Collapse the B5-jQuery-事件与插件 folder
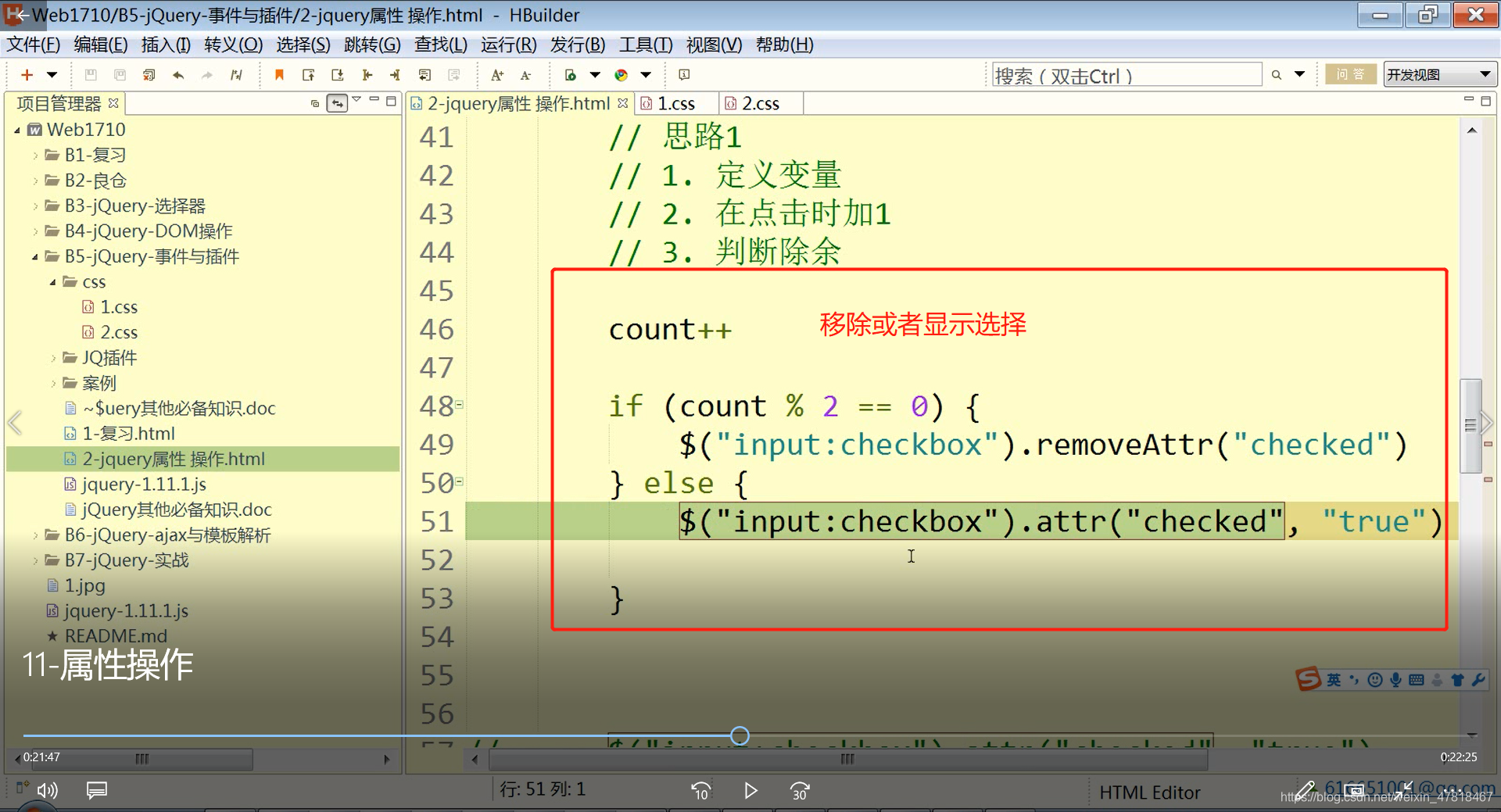Screen dimensions: 1501x812 (x=35, y=257)
